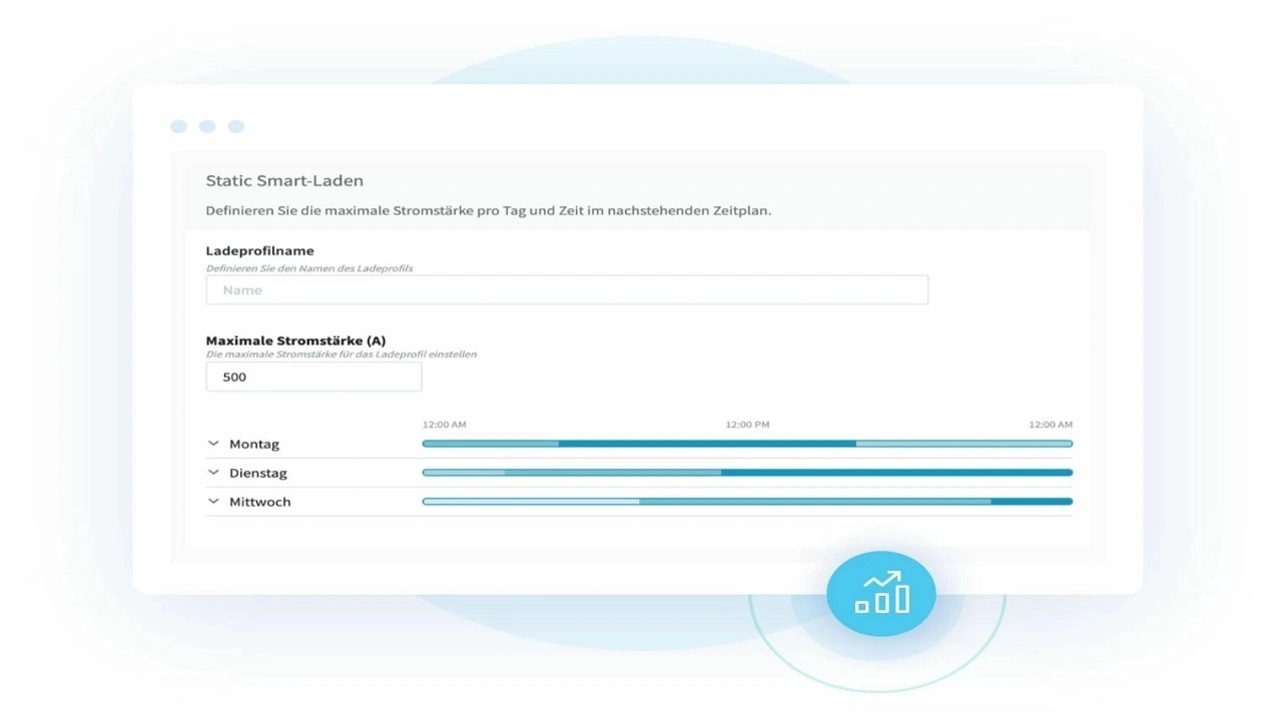Click the pale morning segment of Mittwoch timeline

point(531,502)
